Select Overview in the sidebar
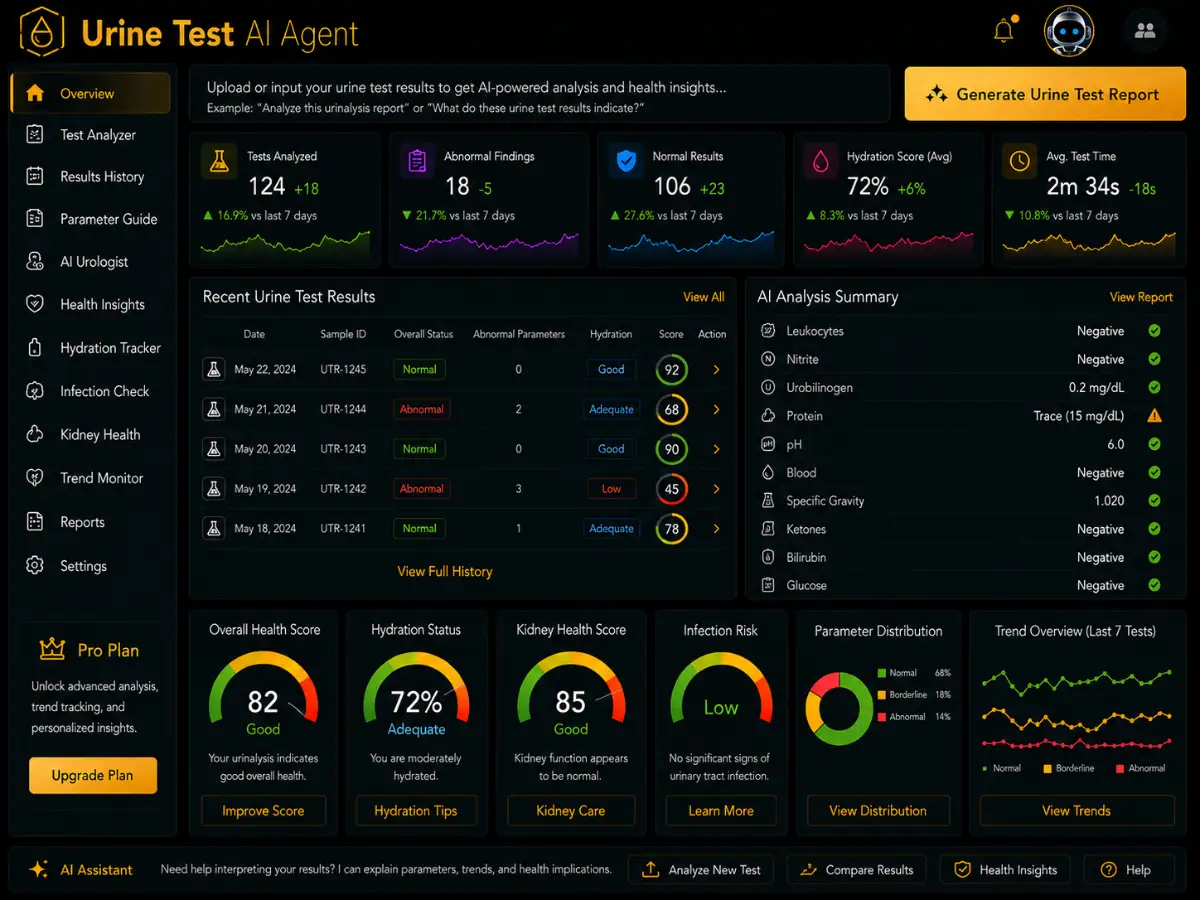This screenshot has height=900, width=1200. pyautogui.click(x=91, y=93)
